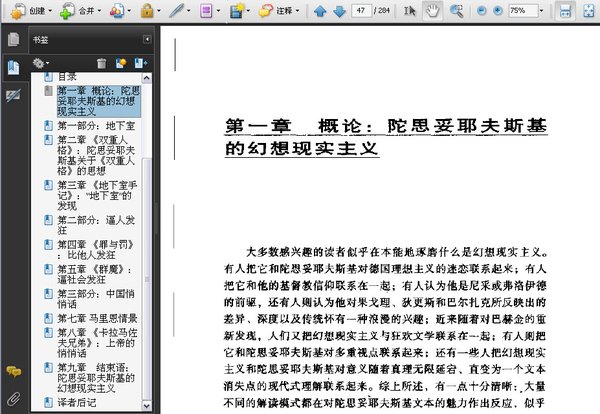This screenshot has width=600, height=414.
Task: Click the Sign pen icon
Action: pyautogui.click(x=176, y=11)
